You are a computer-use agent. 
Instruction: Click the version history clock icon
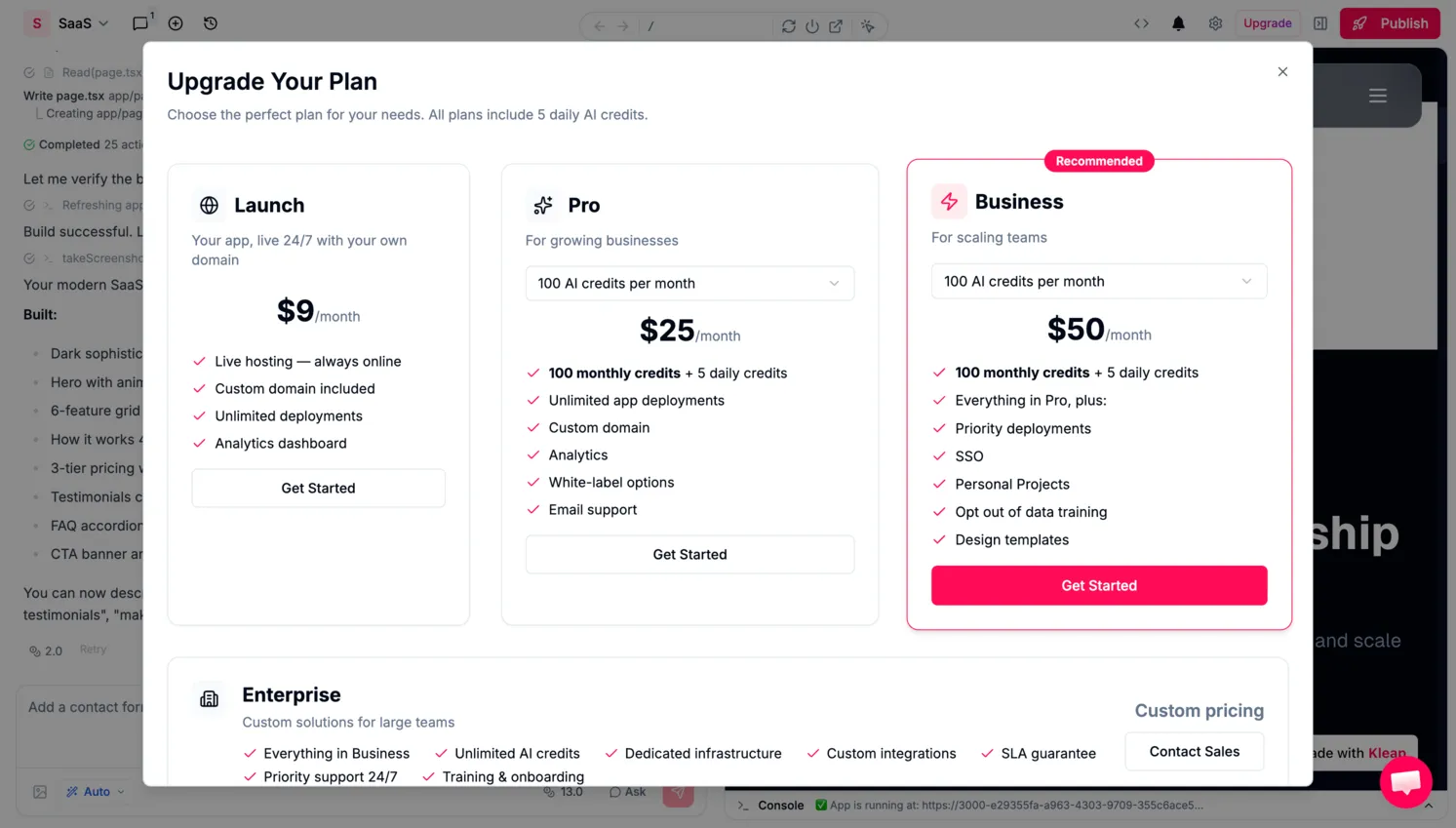[211, 22]
